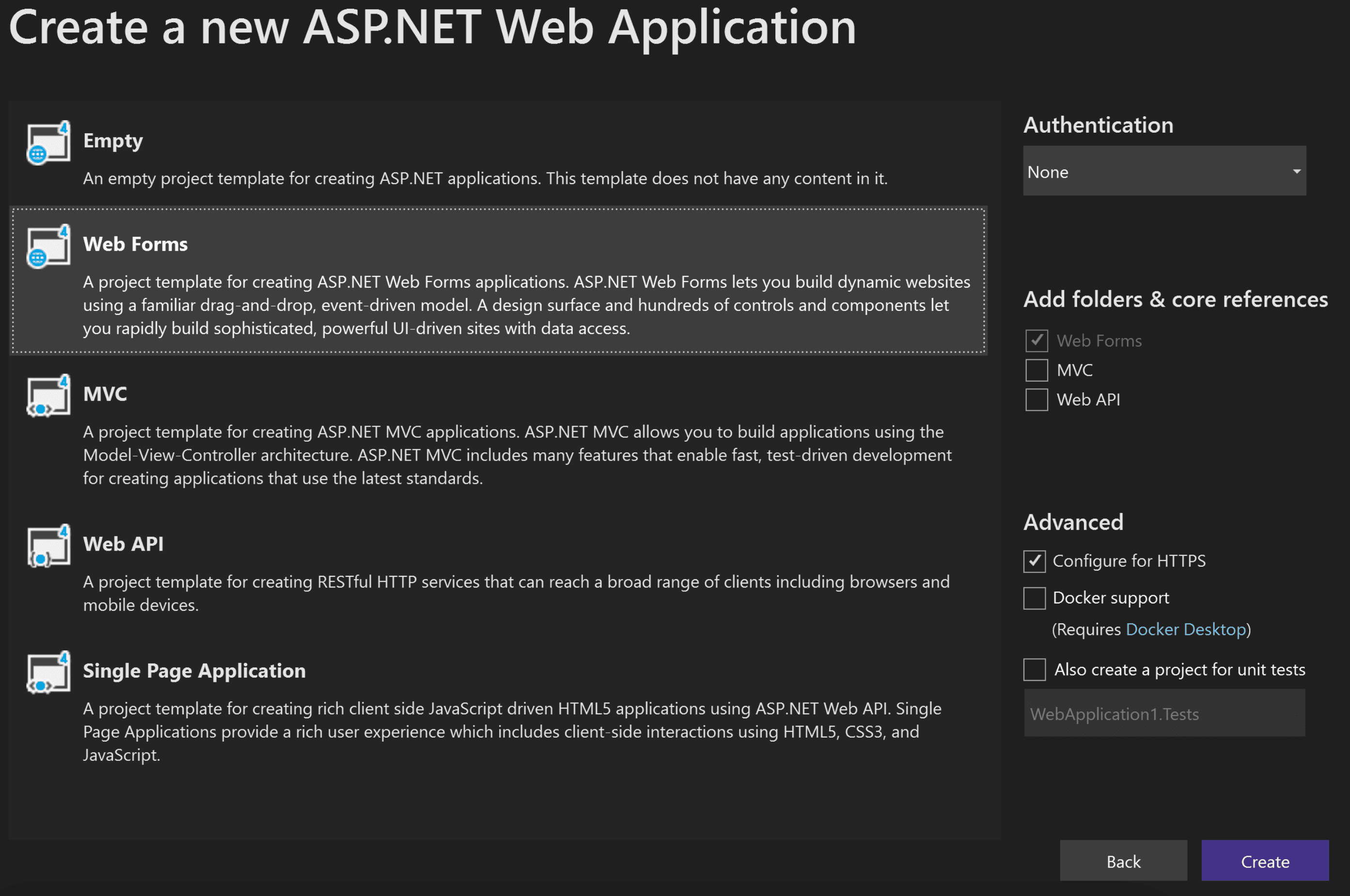This screenshot has height=896, width=1350.
Task: Enable the Web API references checkbox
Action: [1036, 400]
